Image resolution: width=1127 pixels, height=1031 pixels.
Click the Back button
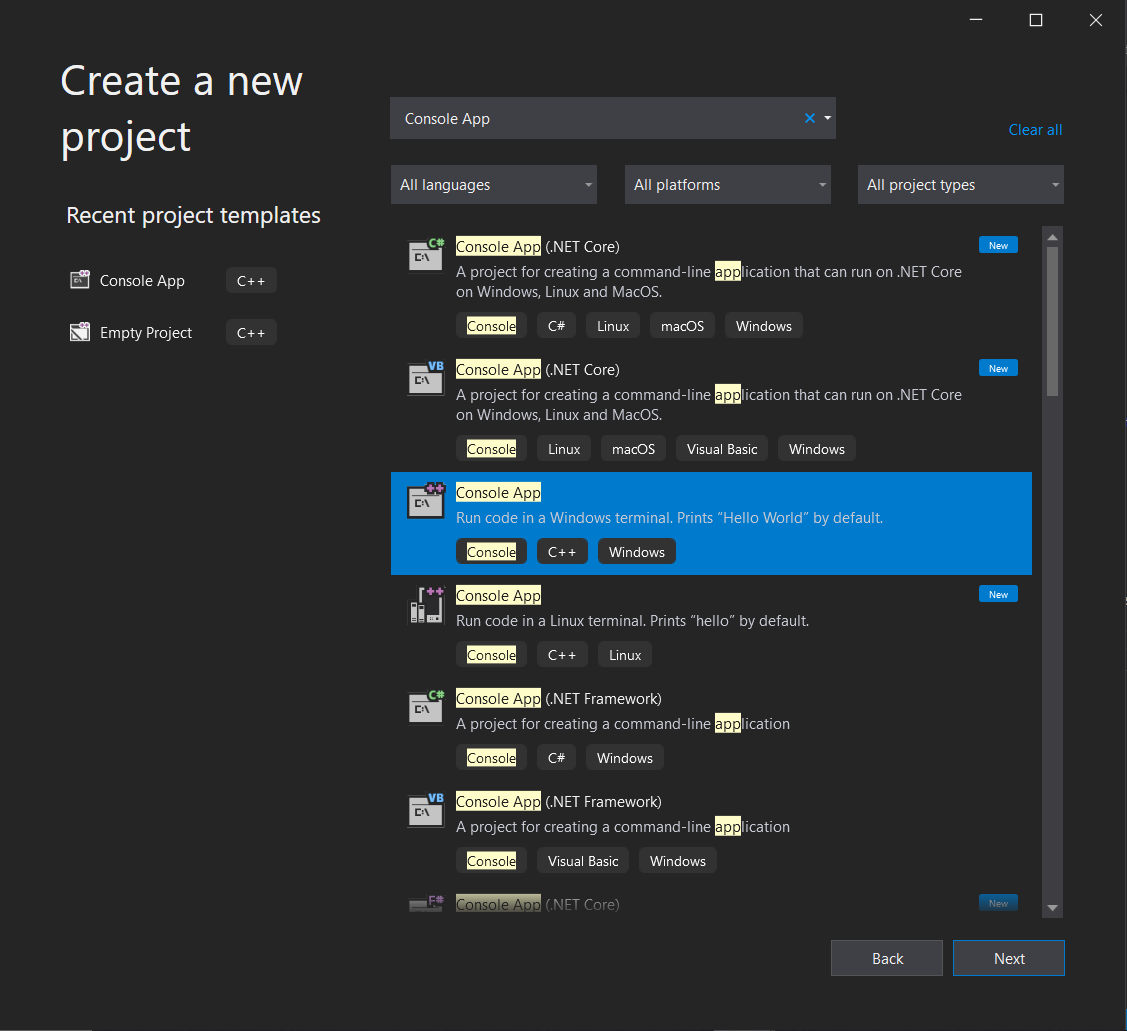886,957
